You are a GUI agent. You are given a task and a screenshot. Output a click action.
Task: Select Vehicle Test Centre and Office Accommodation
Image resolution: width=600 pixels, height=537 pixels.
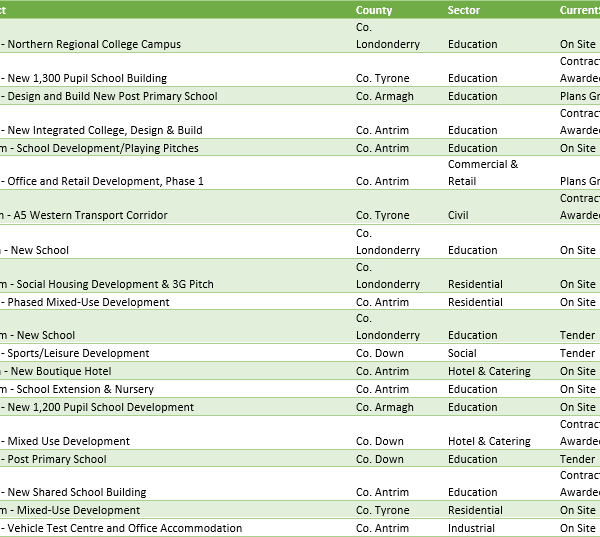125,528
